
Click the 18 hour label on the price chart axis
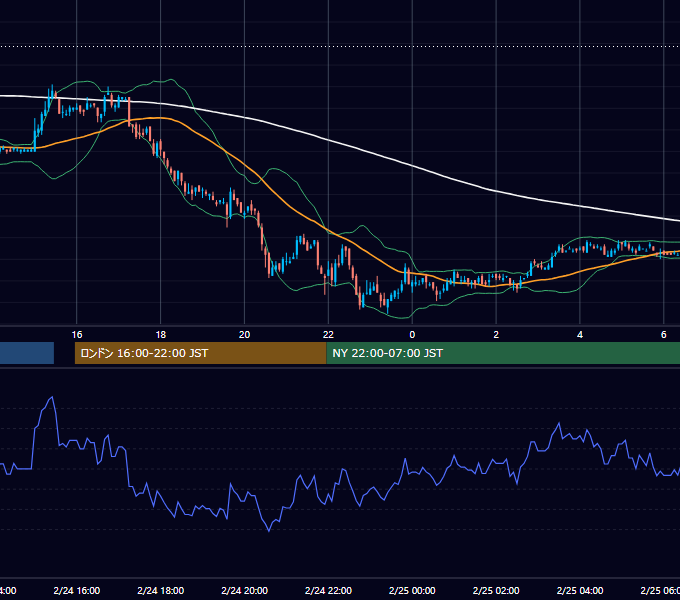point(160,335)
